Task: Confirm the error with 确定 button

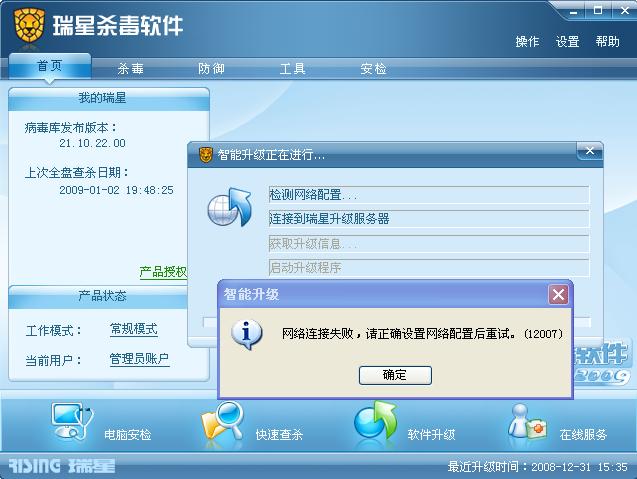Action: [395, 375]
